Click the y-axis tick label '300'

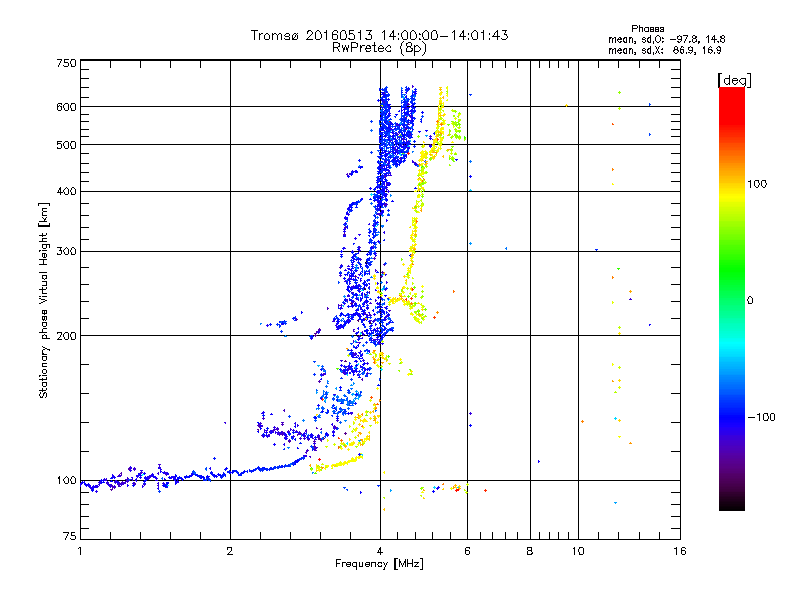pyautogui.click(x=67, y=251)
